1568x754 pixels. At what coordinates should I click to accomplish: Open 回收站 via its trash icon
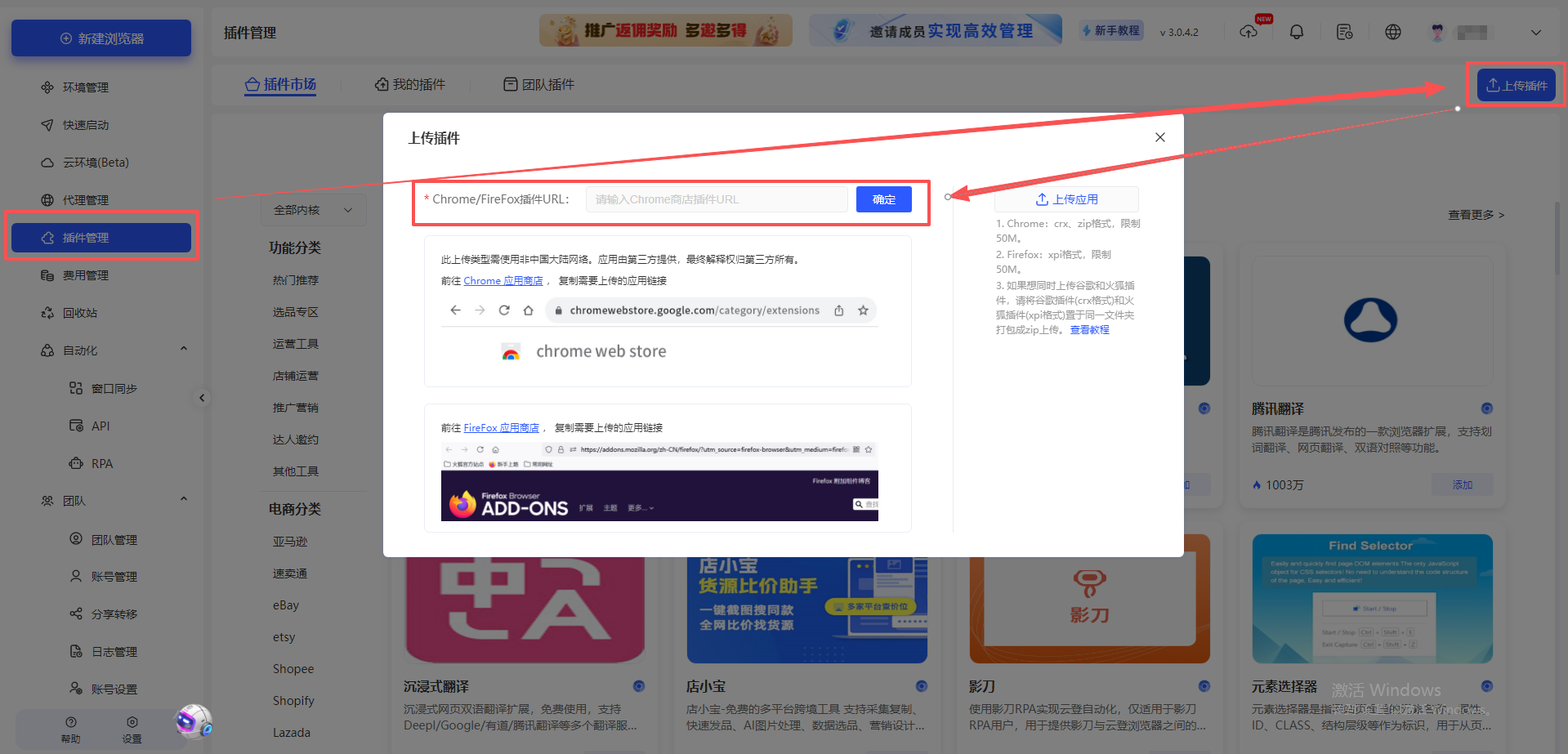47,312
